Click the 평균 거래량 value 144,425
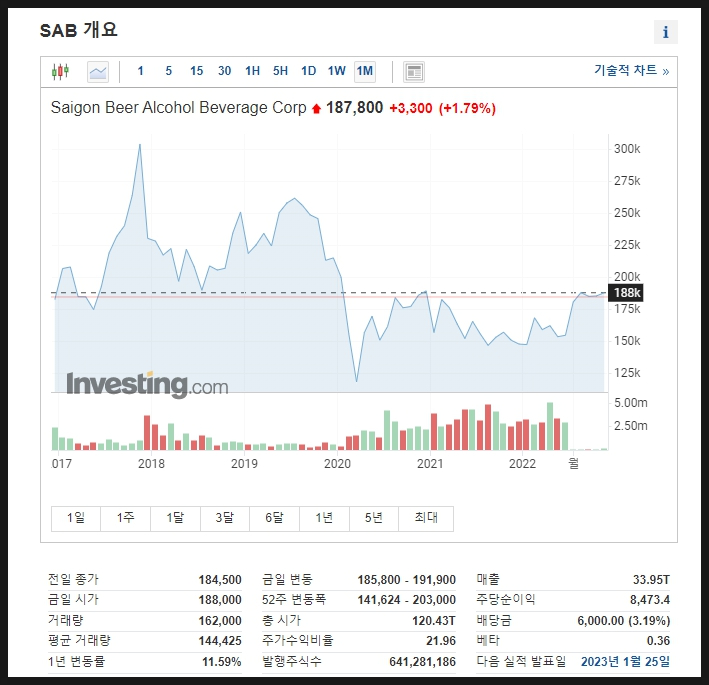 coord(220,641)
